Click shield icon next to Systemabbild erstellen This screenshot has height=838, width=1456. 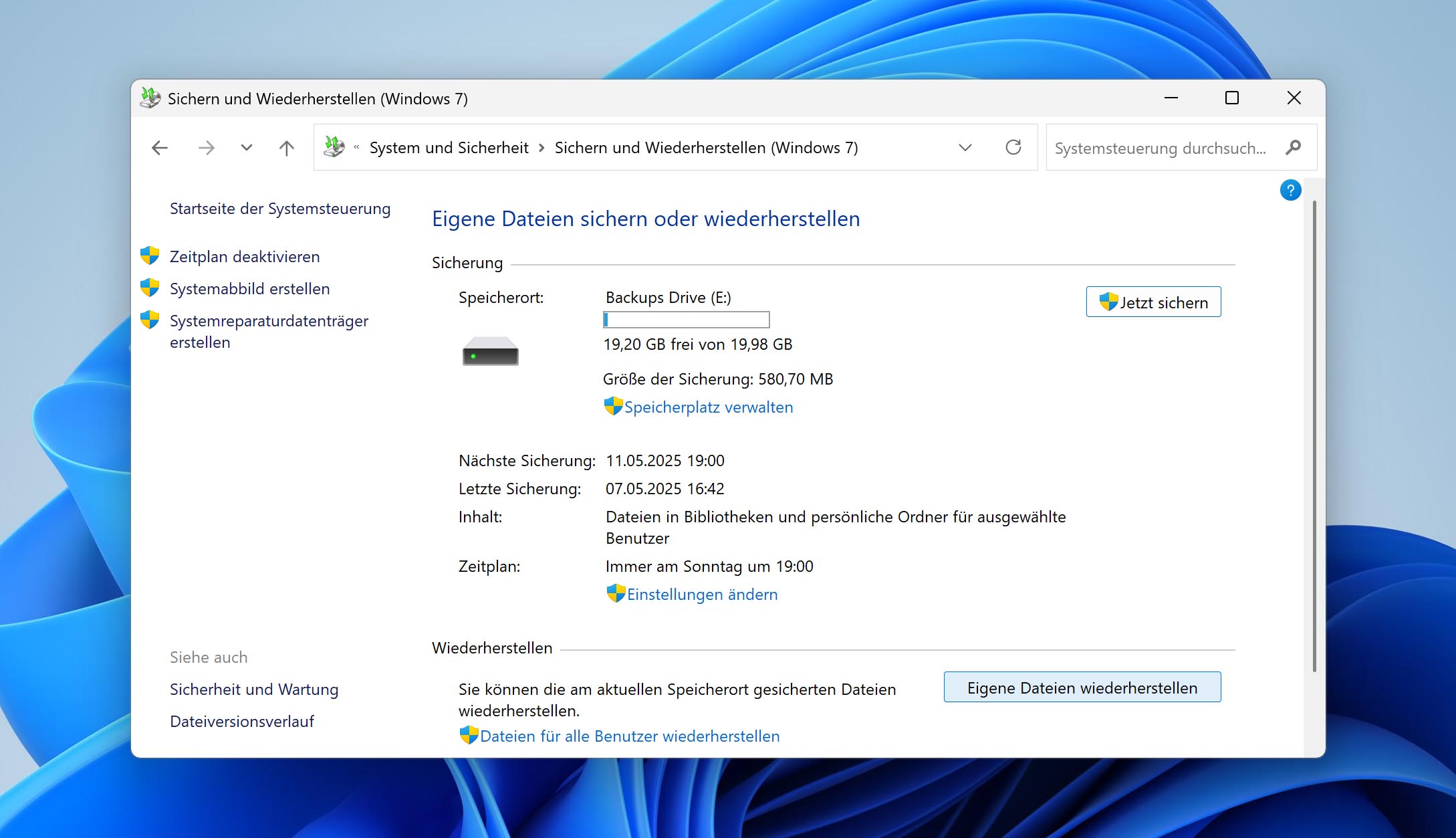pyautogui.click(x=150, y=288)
